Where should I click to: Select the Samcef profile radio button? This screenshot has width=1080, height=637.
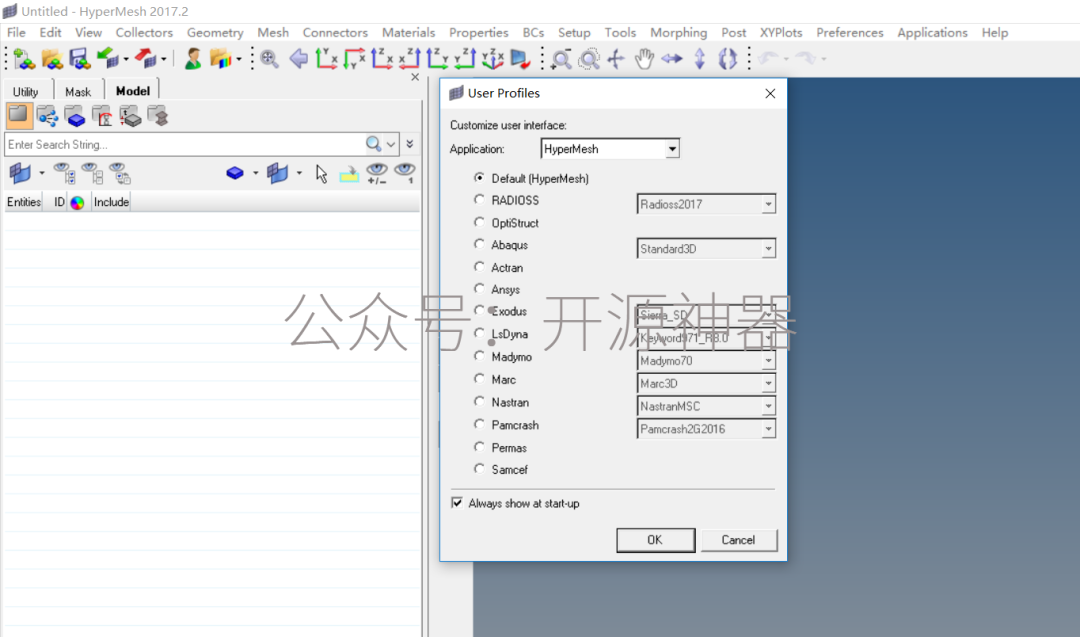pyautogui.click(x=479, y=469)
